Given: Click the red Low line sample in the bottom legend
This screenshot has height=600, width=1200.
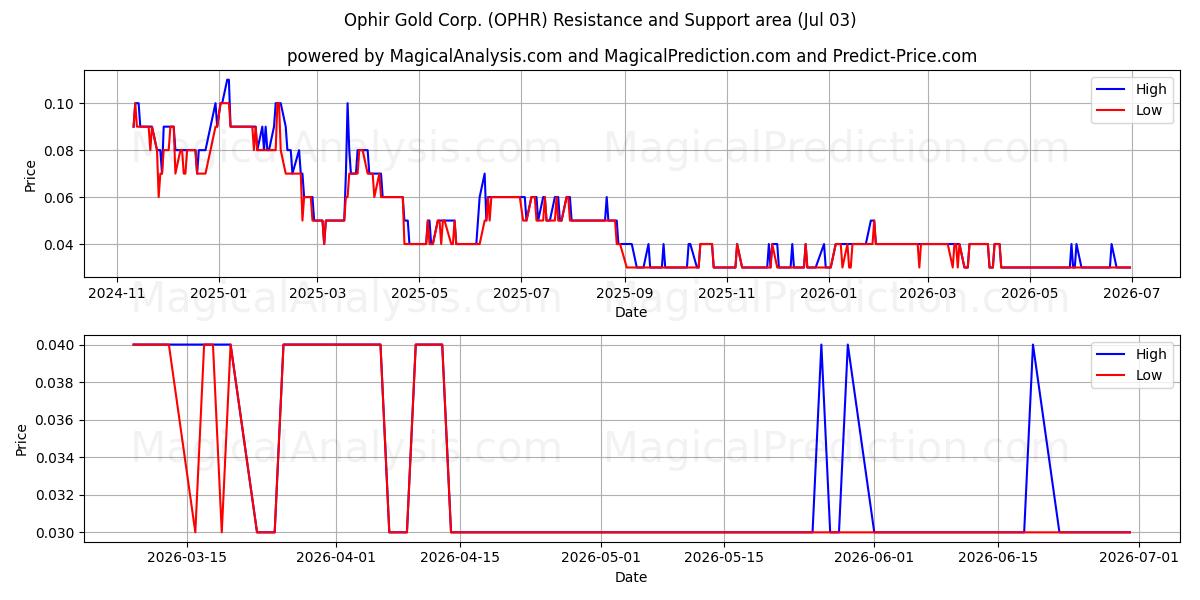Looking at the screenshot, I should tap(1112, 376).
